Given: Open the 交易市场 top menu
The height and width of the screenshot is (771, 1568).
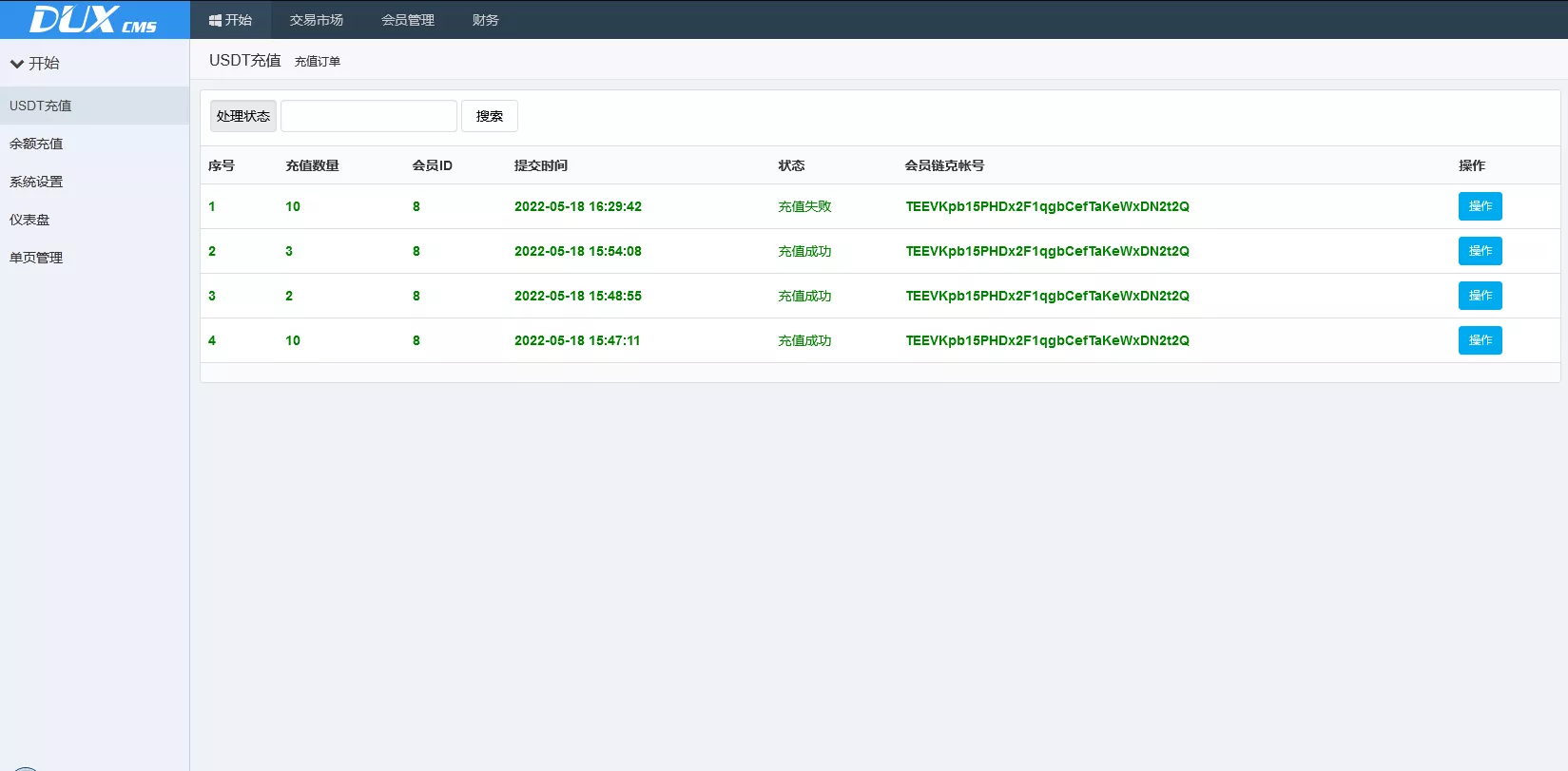Looking at the screenshot, I should (x=316, y=20).
